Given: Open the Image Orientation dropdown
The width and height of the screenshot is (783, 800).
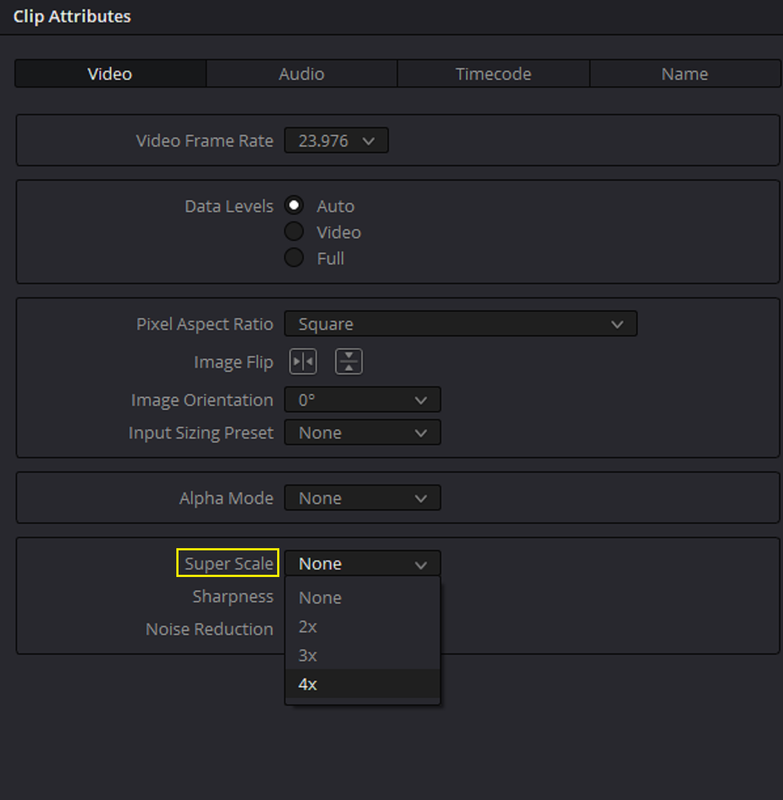Looking at the screenshot, I should 362,400.
